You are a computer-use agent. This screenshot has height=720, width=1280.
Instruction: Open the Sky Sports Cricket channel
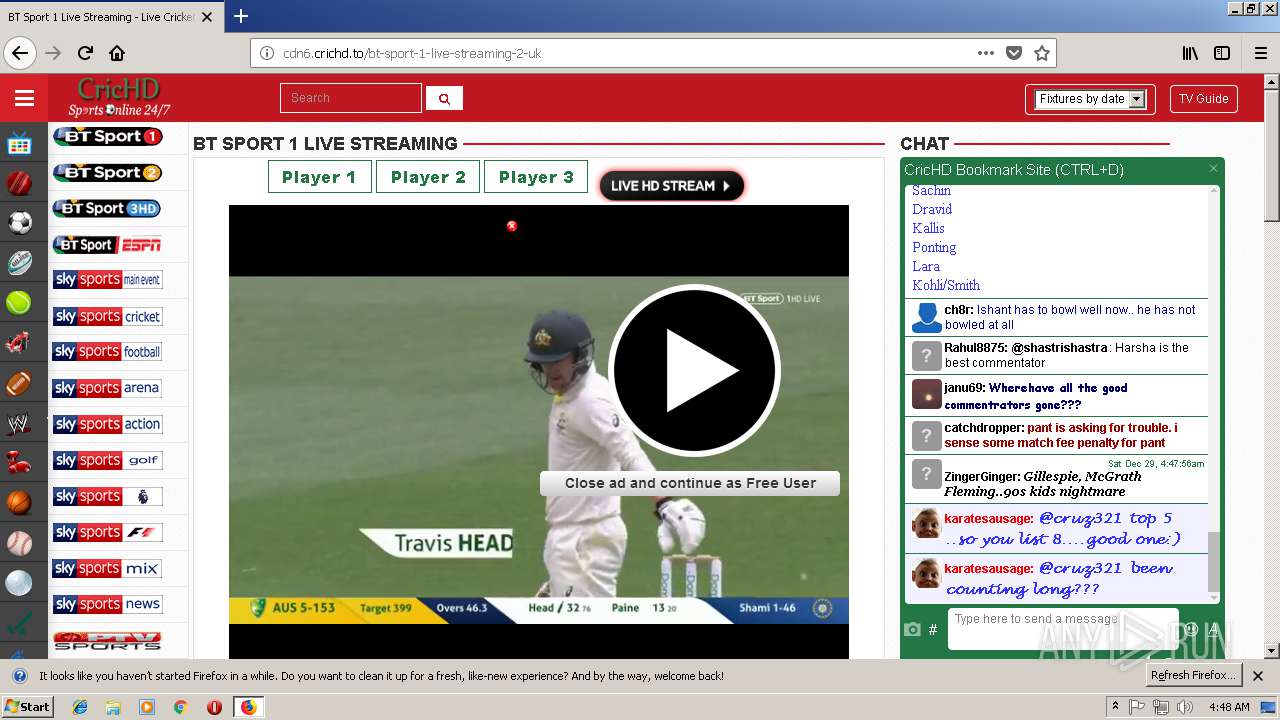click(x=107, y=316)
